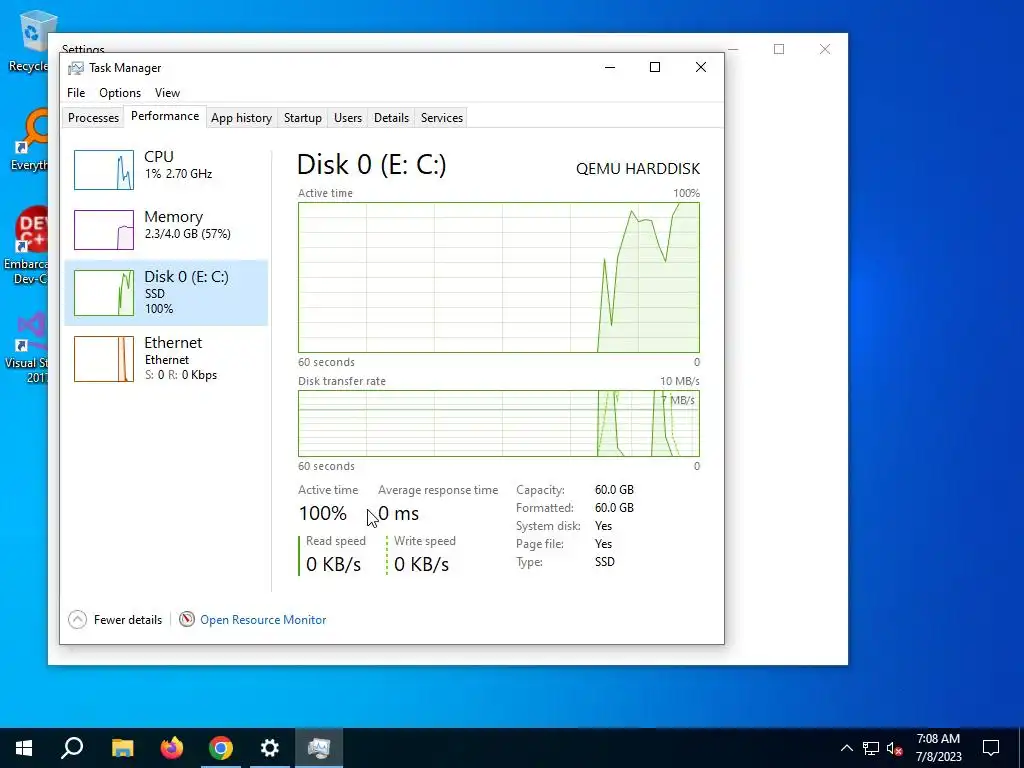Viewport: 1024px width, 768px height.
Task: Click the System disk Yes value
Action: (x=603, y=526)
